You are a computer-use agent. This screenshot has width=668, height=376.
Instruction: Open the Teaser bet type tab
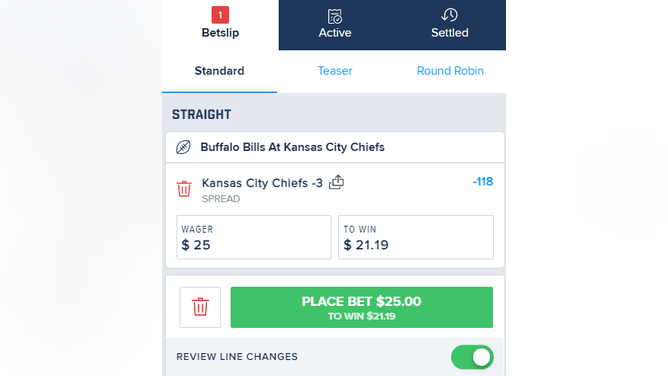[335, 71]
